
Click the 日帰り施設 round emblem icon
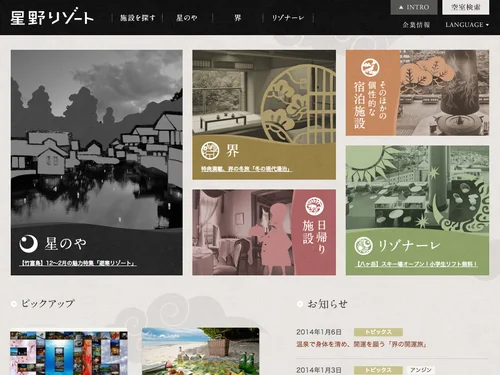pos(315,206)
